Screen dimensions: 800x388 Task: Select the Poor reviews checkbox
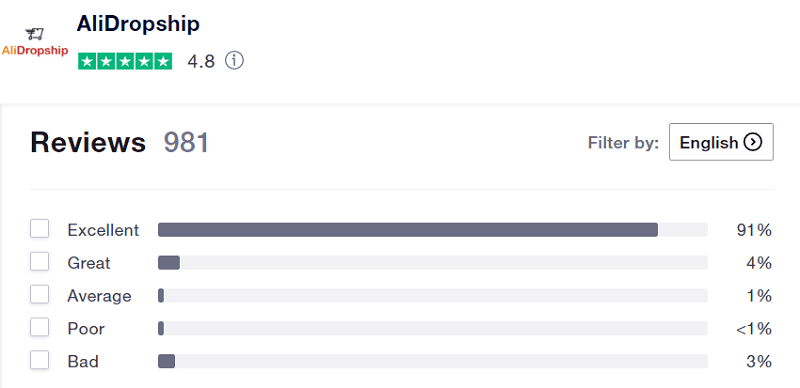pyautogui.click(x=39, y=327)
